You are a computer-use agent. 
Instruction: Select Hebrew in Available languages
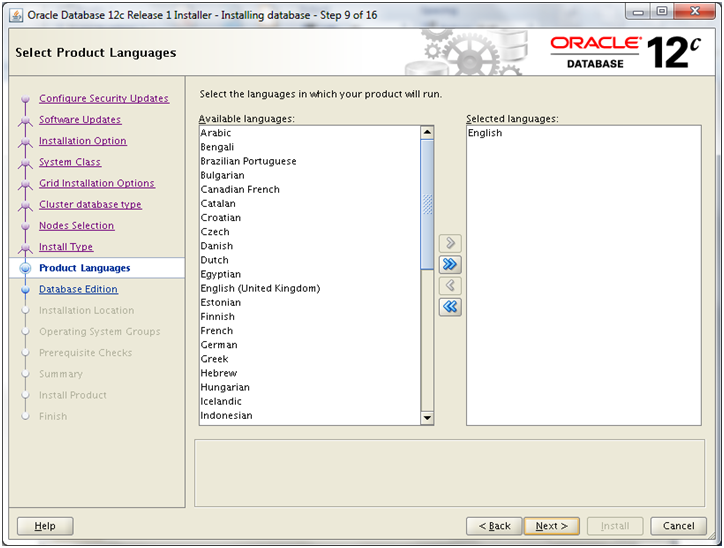[310, 373]
